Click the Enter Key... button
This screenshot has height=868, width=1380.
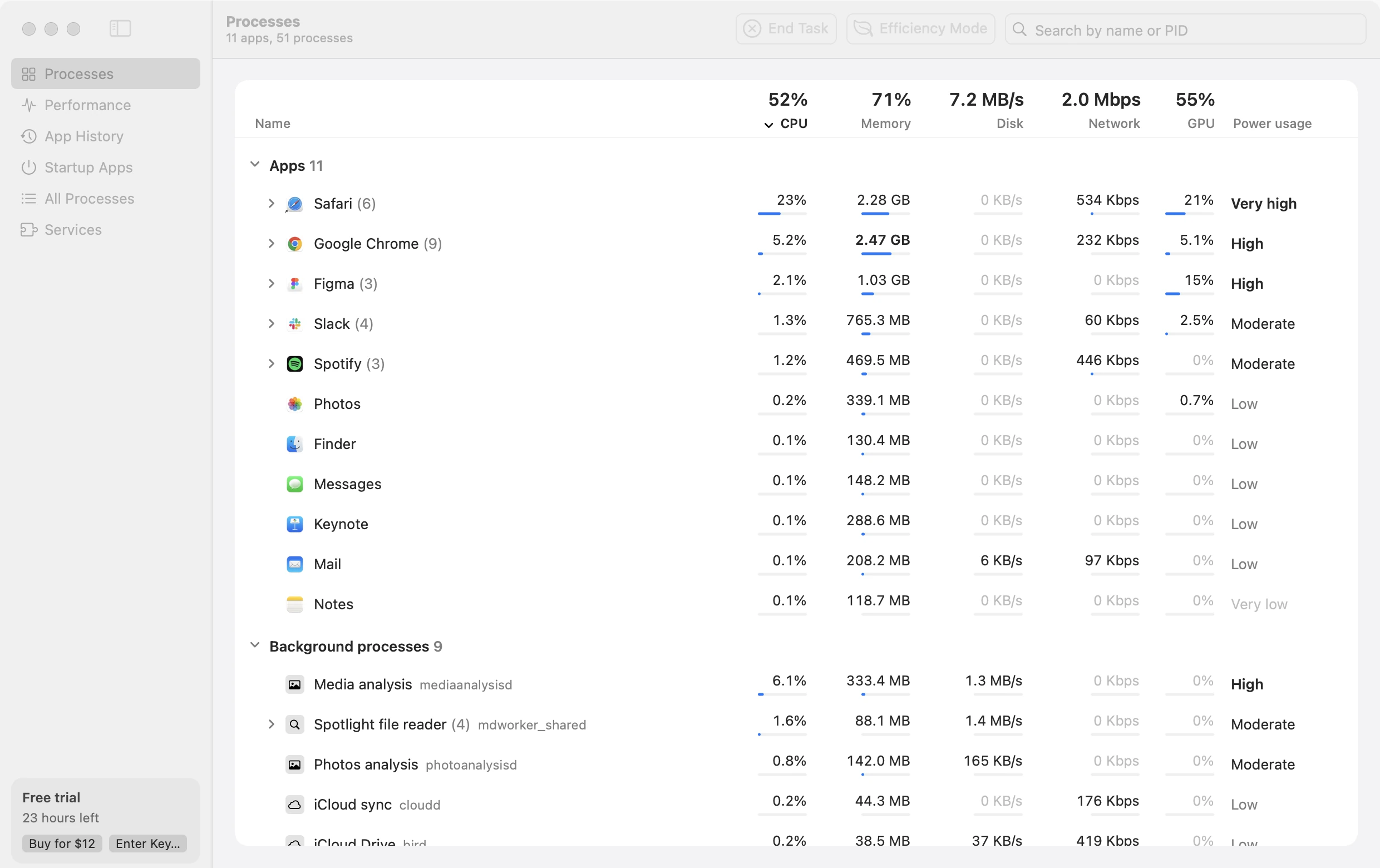pyautogui.click(x=148, y=844)
